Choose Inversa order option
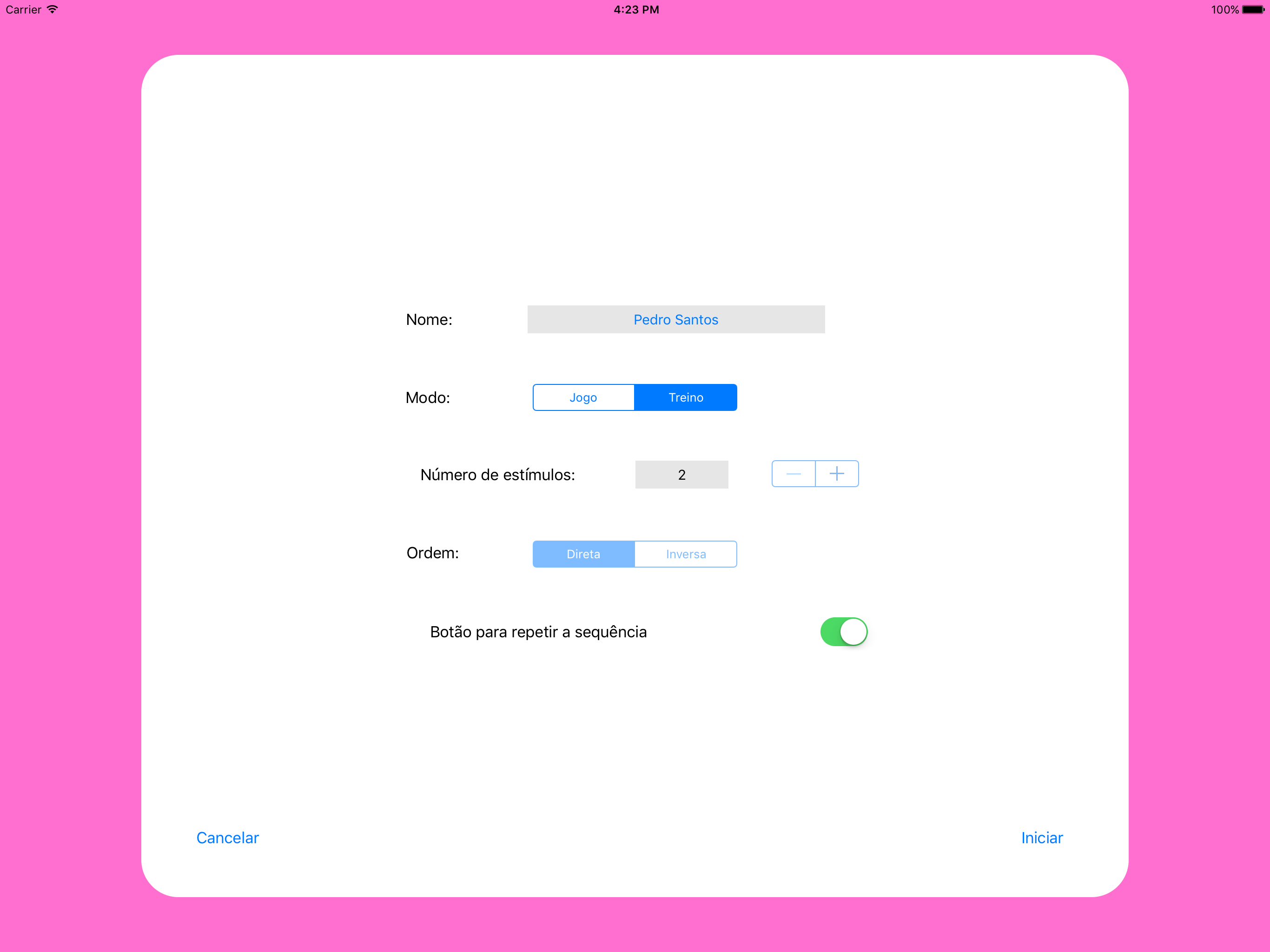 (x=686, y=554)
